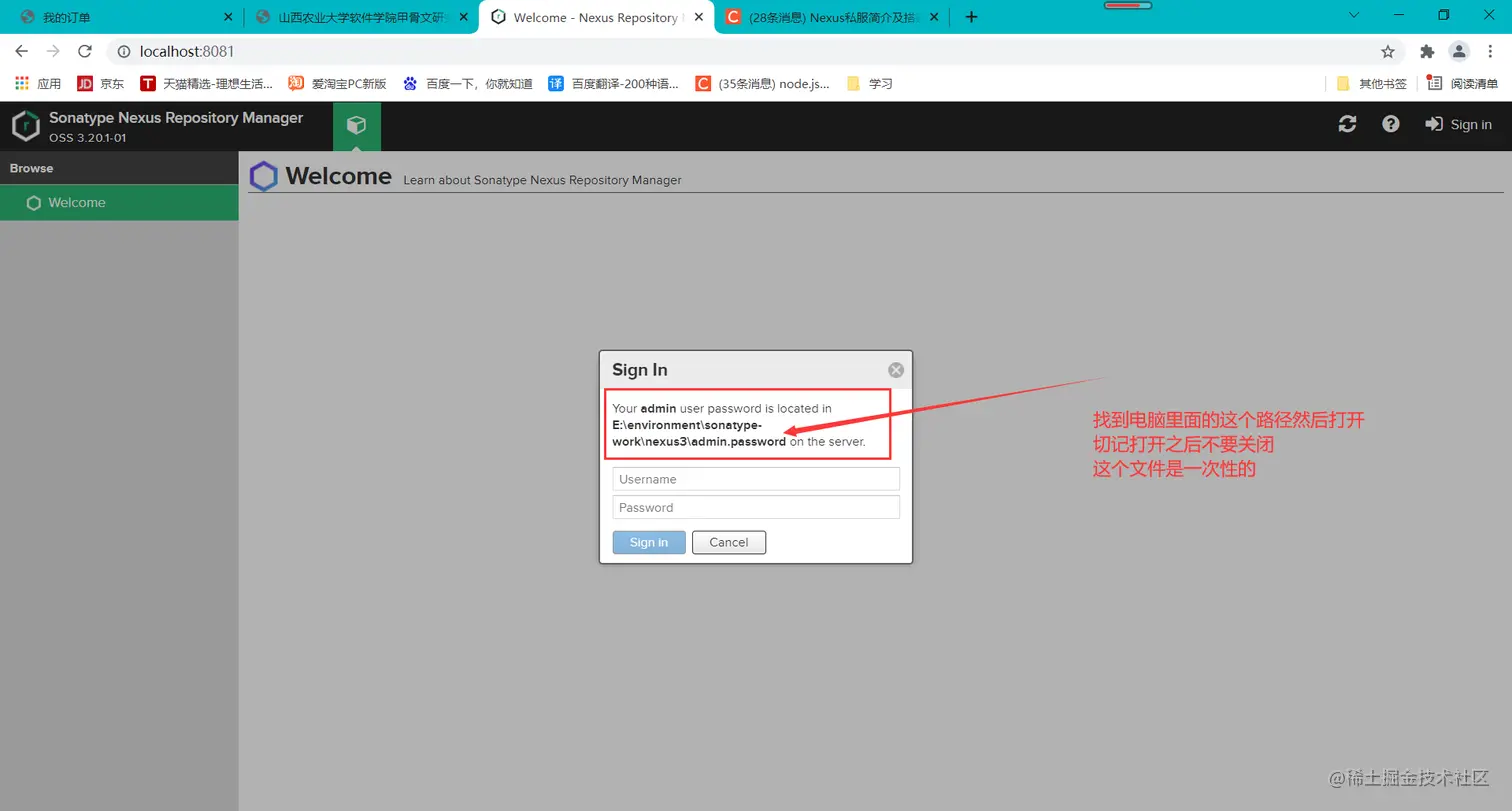This screenshot has height=811, width=1512.
Task: Click the localhost:8081 address bar
Action: click(x=755, y=51)
